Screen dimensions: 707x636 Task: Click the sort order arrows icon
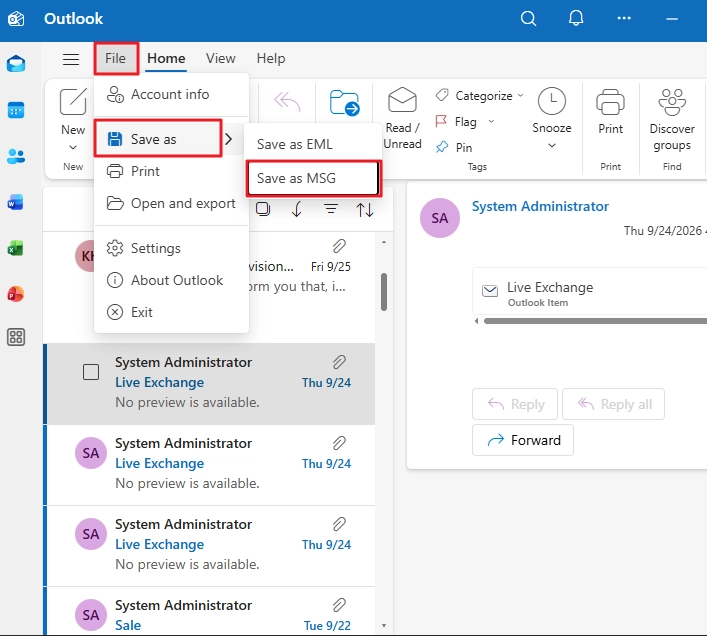365,210
